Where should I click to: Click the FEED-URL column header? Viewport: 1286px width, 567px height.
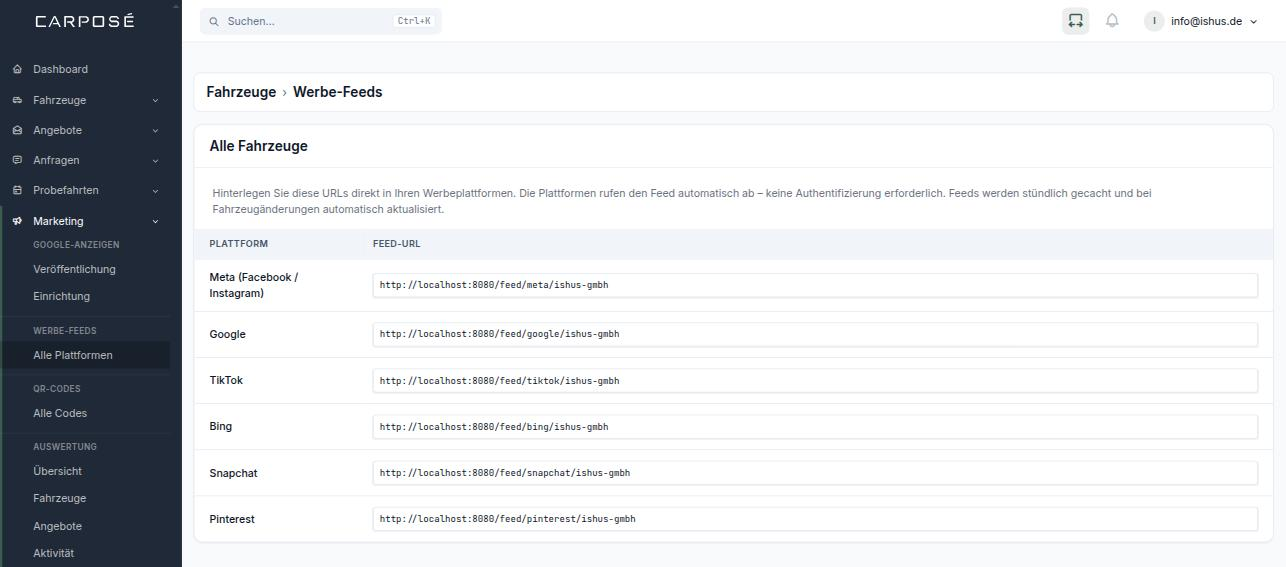[x=396, y=244]
